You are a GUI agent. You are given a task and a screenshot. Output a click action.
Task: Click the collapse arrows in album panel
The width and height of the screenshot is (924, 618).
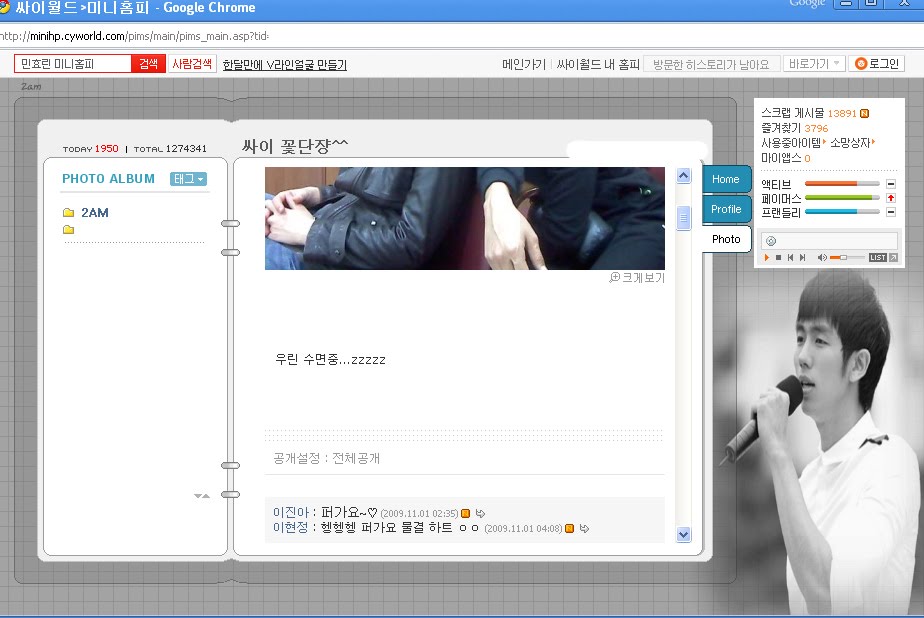[202, 496]
